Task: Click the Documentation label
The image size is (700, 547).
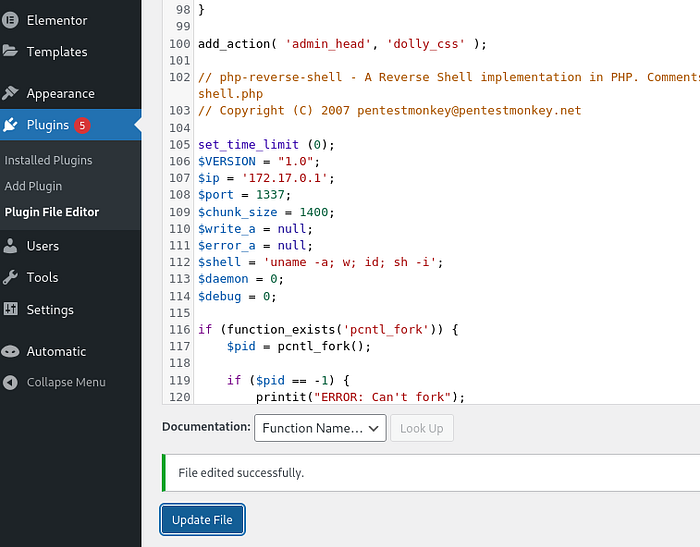Action: (206, 427)
